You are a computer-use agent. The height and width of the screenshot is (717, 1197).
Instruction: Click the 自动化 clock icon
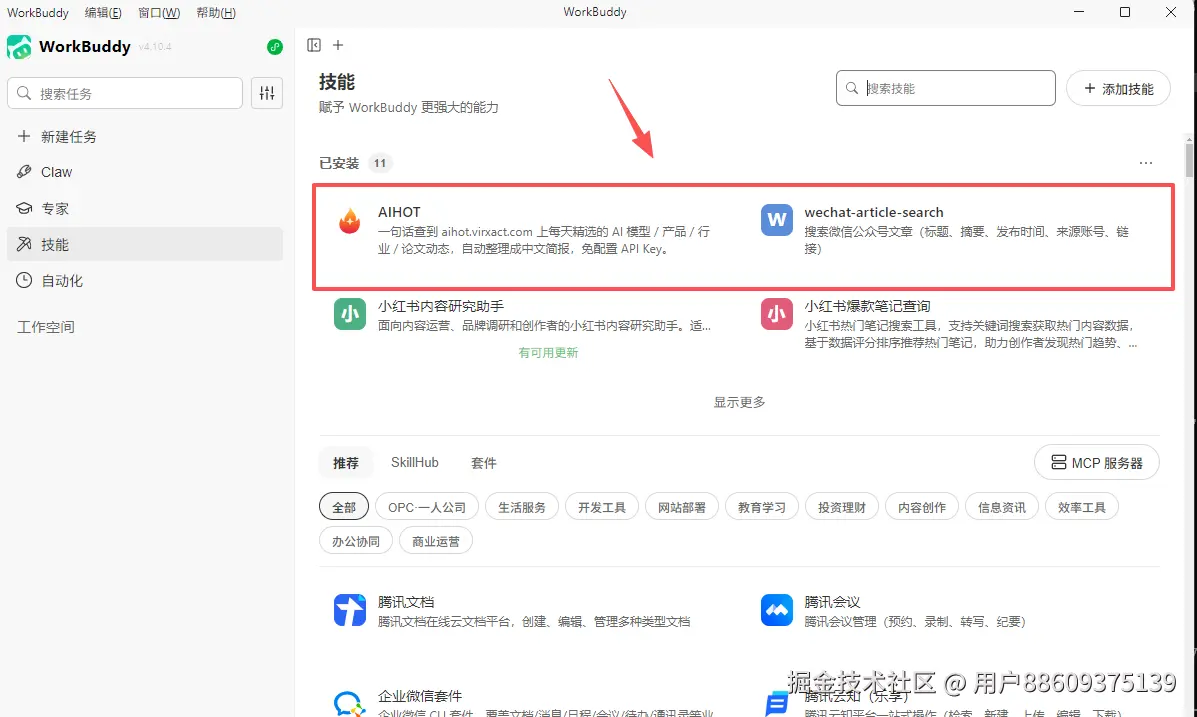click(24, 280)
